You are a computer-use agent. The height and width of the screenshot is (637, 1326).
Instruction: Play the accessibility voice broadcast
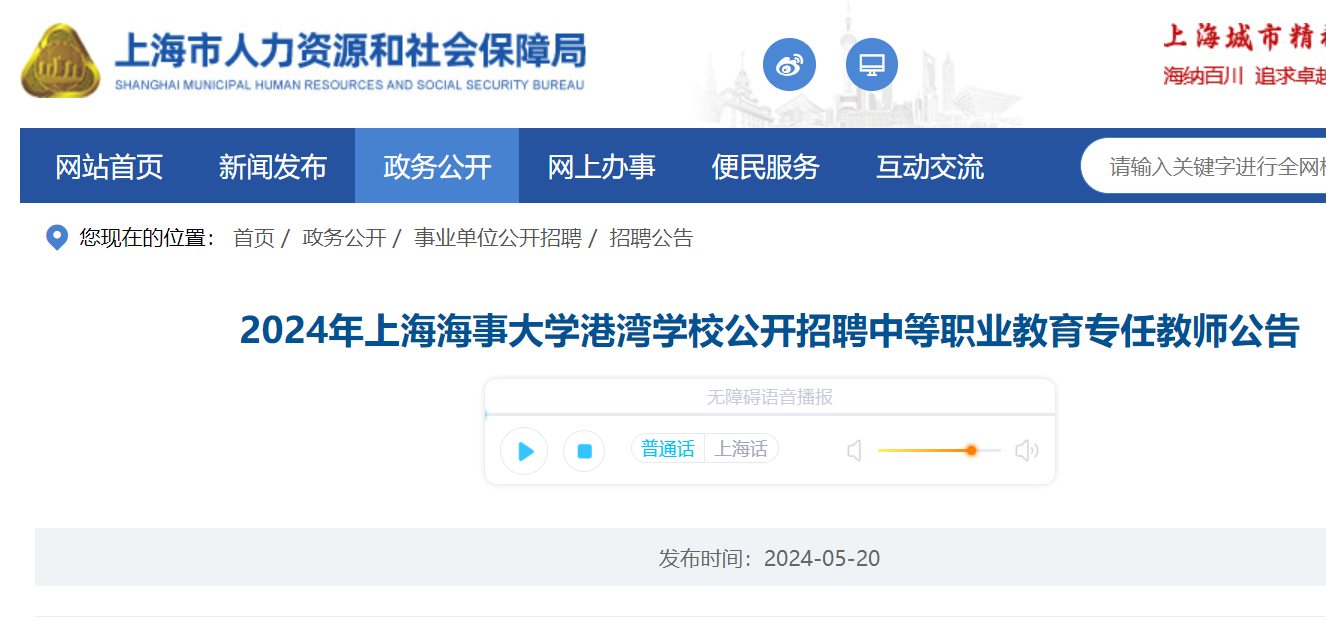(524, 451)
